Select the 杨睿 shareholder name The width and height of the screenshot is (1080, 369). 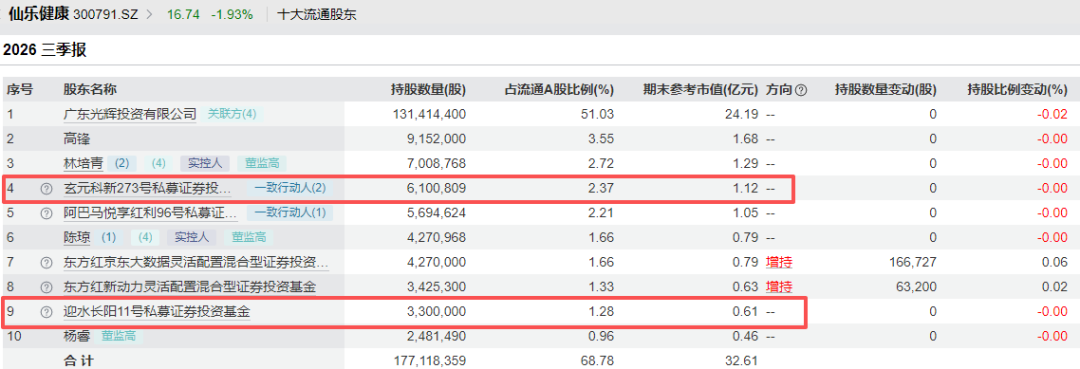[76, 337]
